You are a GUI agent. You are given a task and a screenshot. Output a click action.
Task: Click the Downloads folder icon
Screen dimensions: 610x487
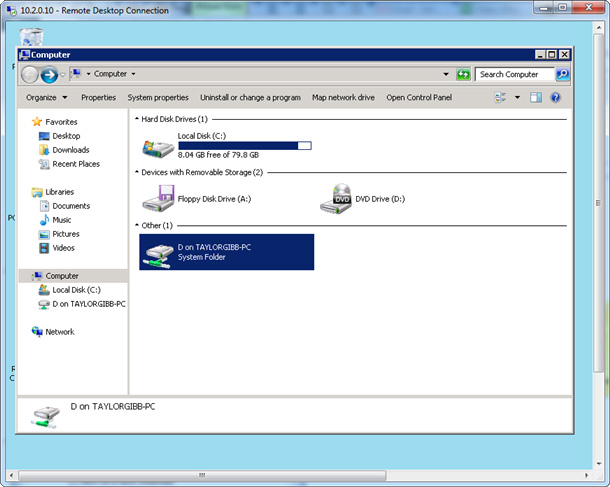(x=44, y=150)
